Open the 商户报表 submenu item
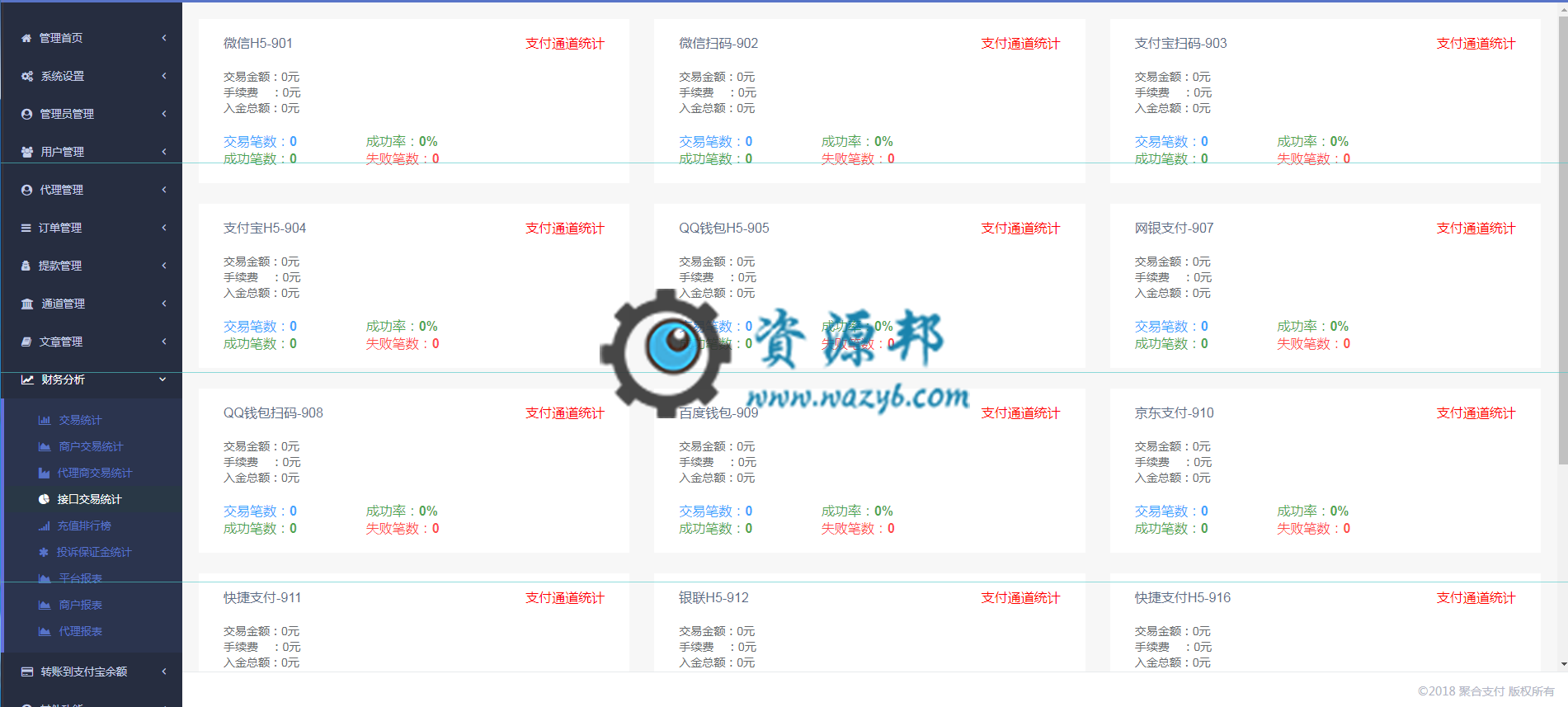1568x707 pixels. [x=80, y=605]
